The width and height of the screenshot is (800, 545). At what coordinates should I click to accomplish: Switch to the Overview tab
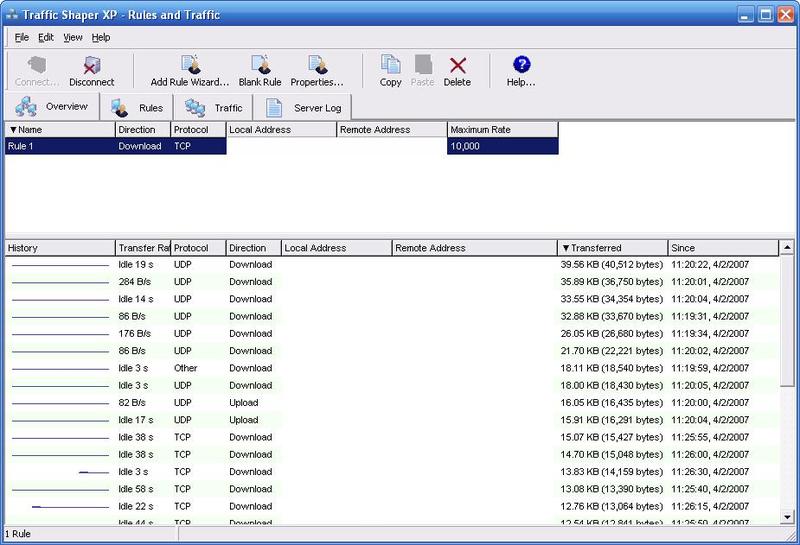52,107
